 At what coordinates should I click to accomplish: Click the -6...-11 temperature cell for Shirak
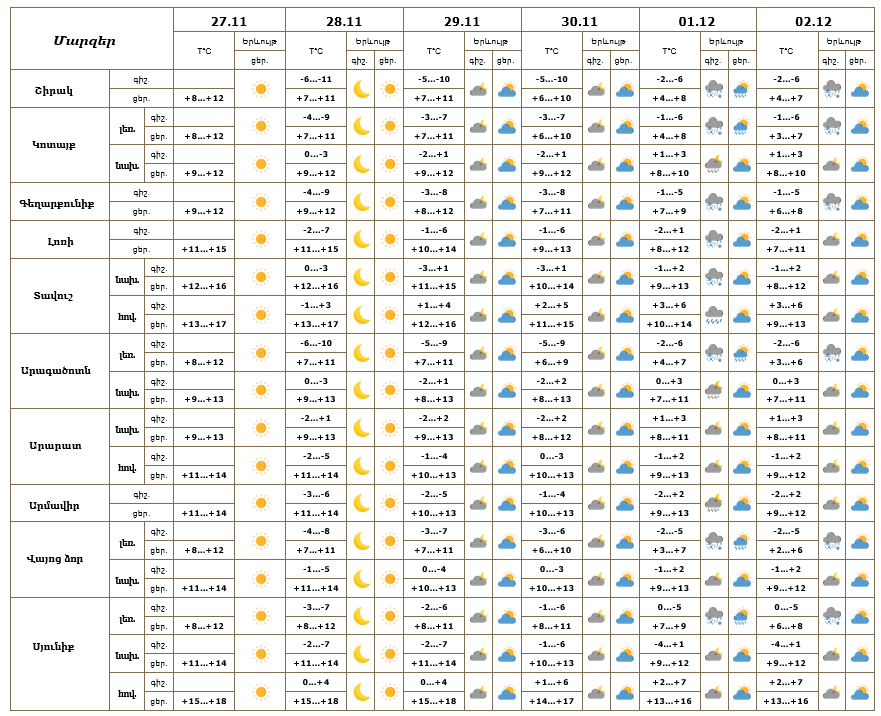tap(315, 79)
